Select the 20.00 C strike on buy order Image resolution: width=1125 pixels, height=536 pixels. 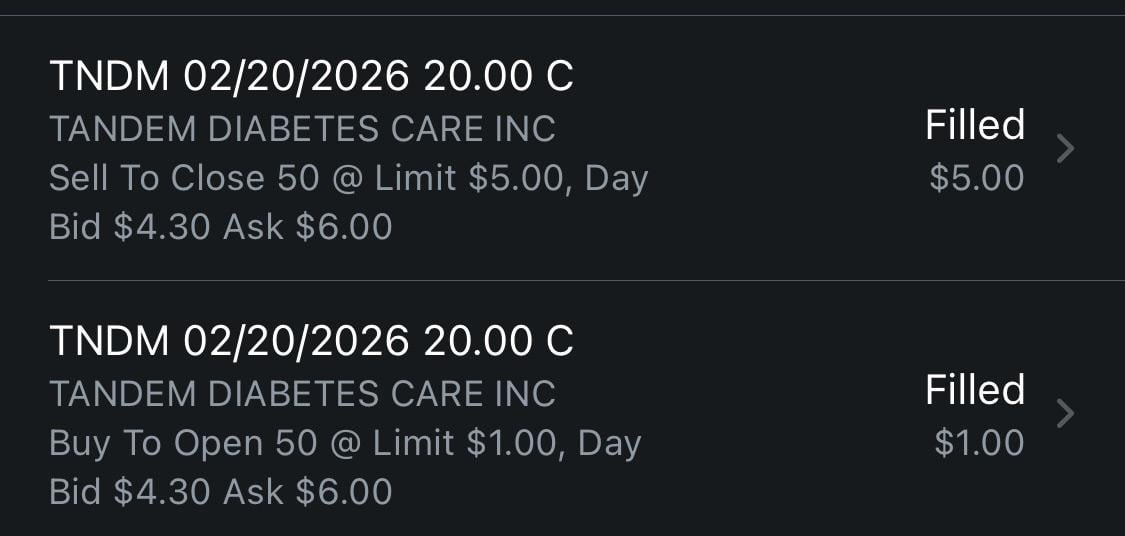(x=499, y=341)
